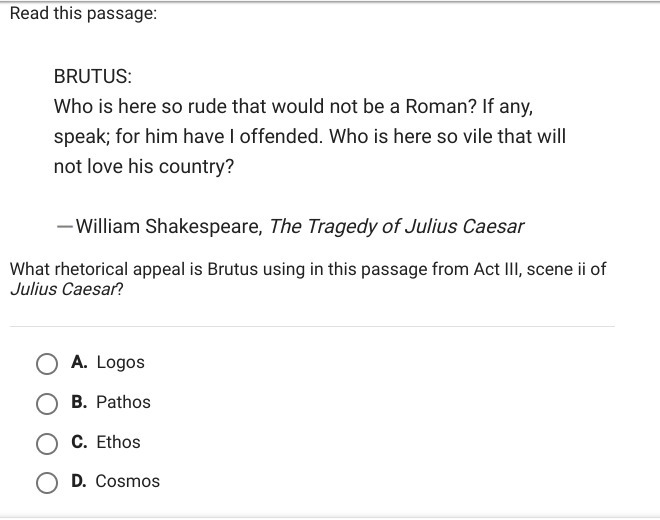
Task: Click the 'Pathos' answer text
Action: point(123,402)
